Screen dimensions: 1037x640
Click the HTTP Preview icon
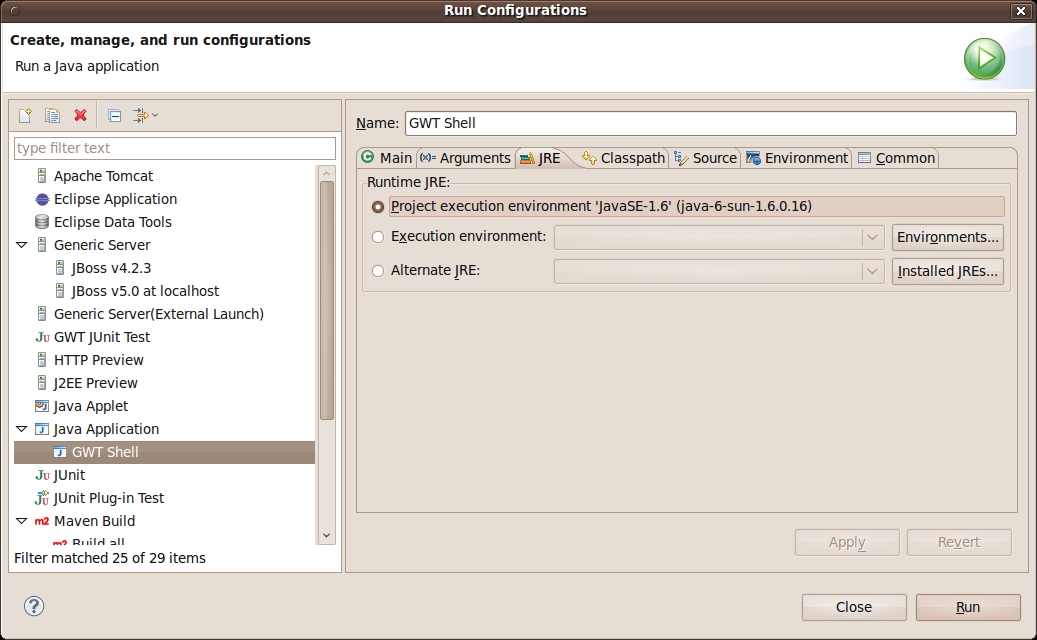click(x=42, y=360)
